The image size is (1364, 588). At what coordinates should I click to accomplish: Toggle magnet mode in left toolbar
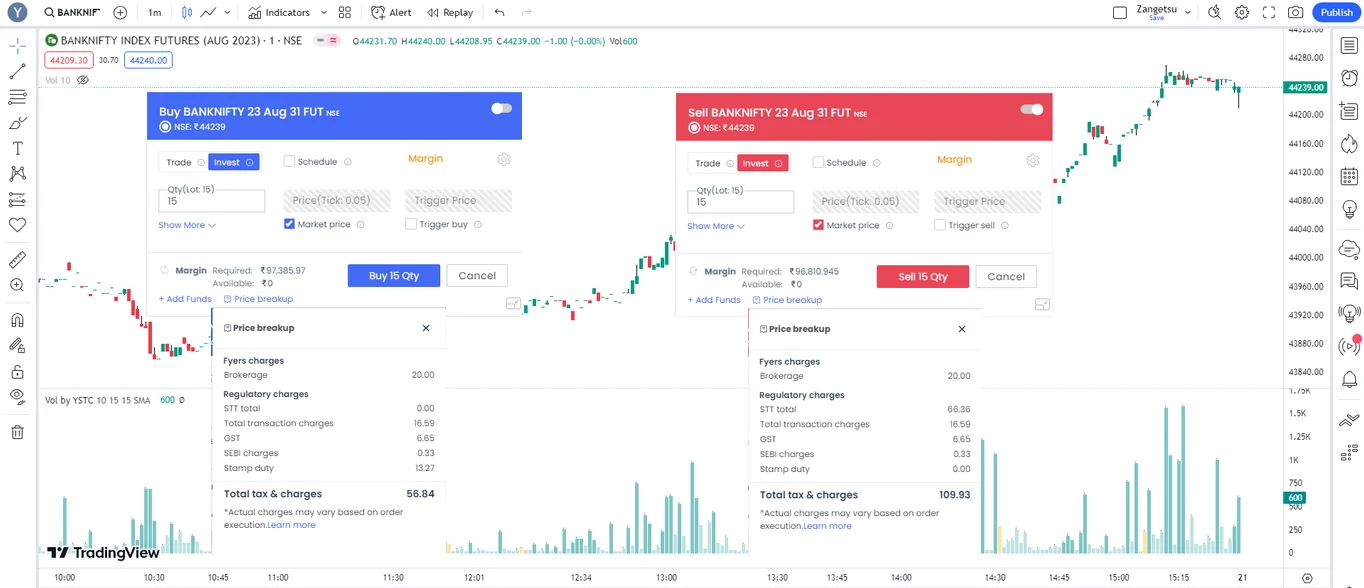pyautogui.click(x=17, y=320)
